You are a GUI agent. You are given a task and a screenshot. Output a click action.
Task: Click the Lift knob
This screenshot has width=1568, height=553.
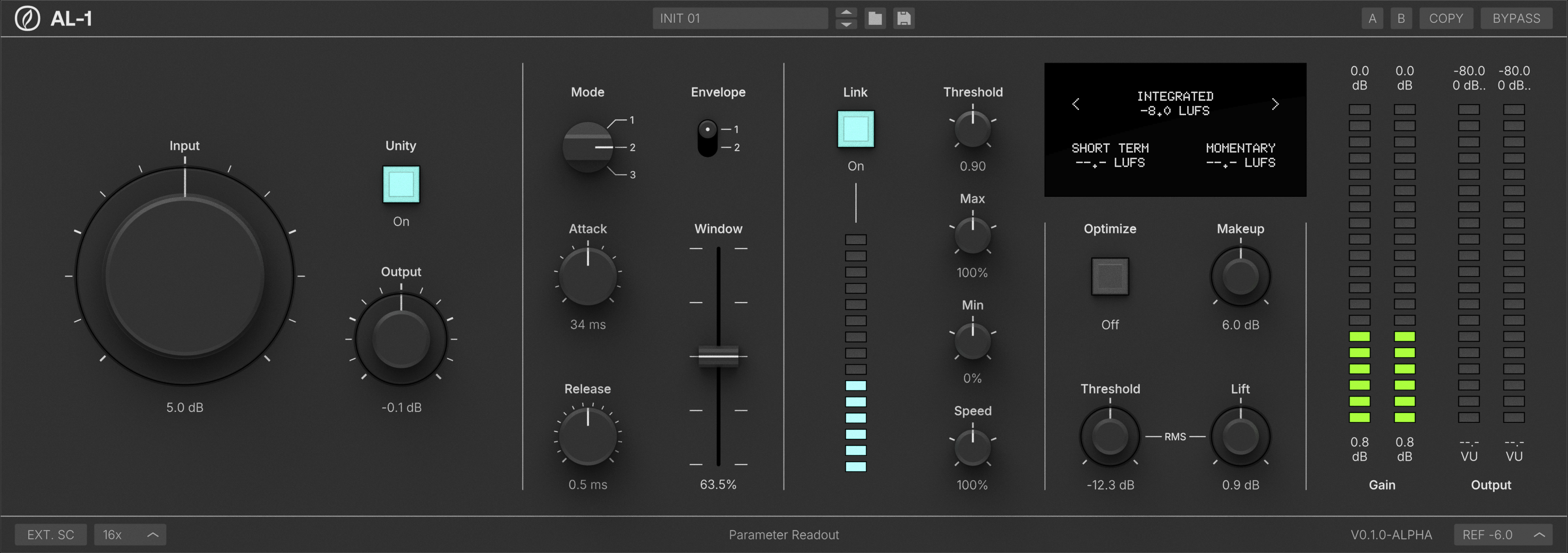pyautogui.click(x=1240, y=436)
